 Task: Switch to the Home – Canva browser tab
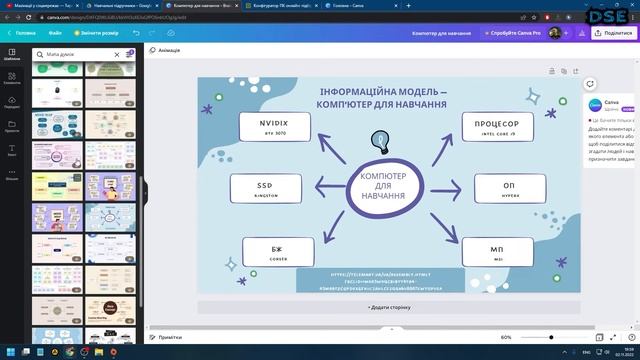[x=360, y=6]
